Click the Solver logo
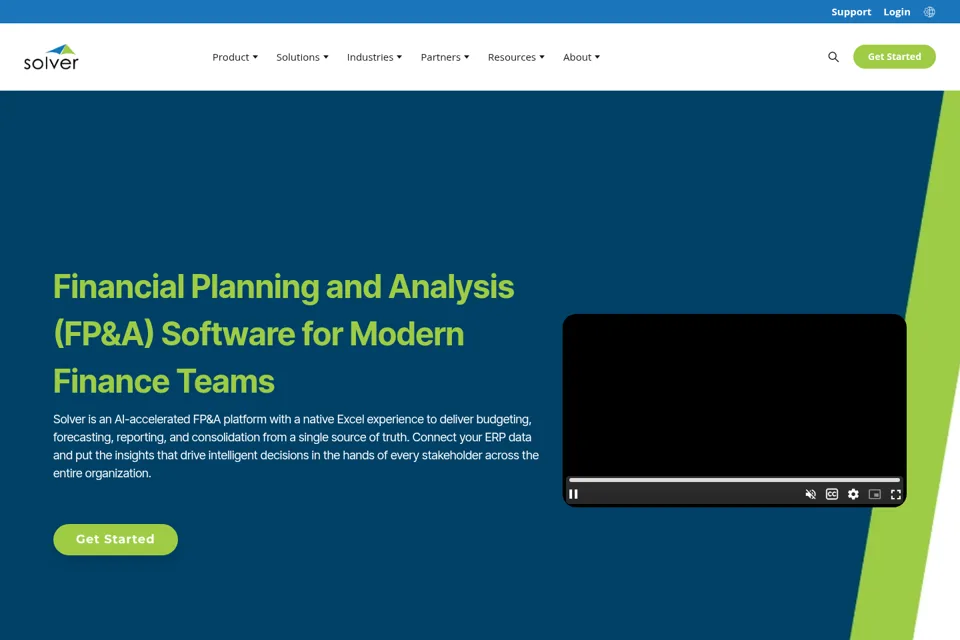Screen dimensions: 960x640 pos(51,57)
